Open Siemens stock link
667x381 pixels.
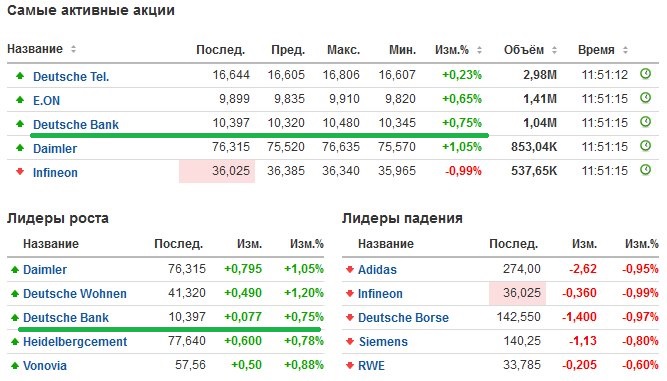pyautogui.click(x=383, y=341)
